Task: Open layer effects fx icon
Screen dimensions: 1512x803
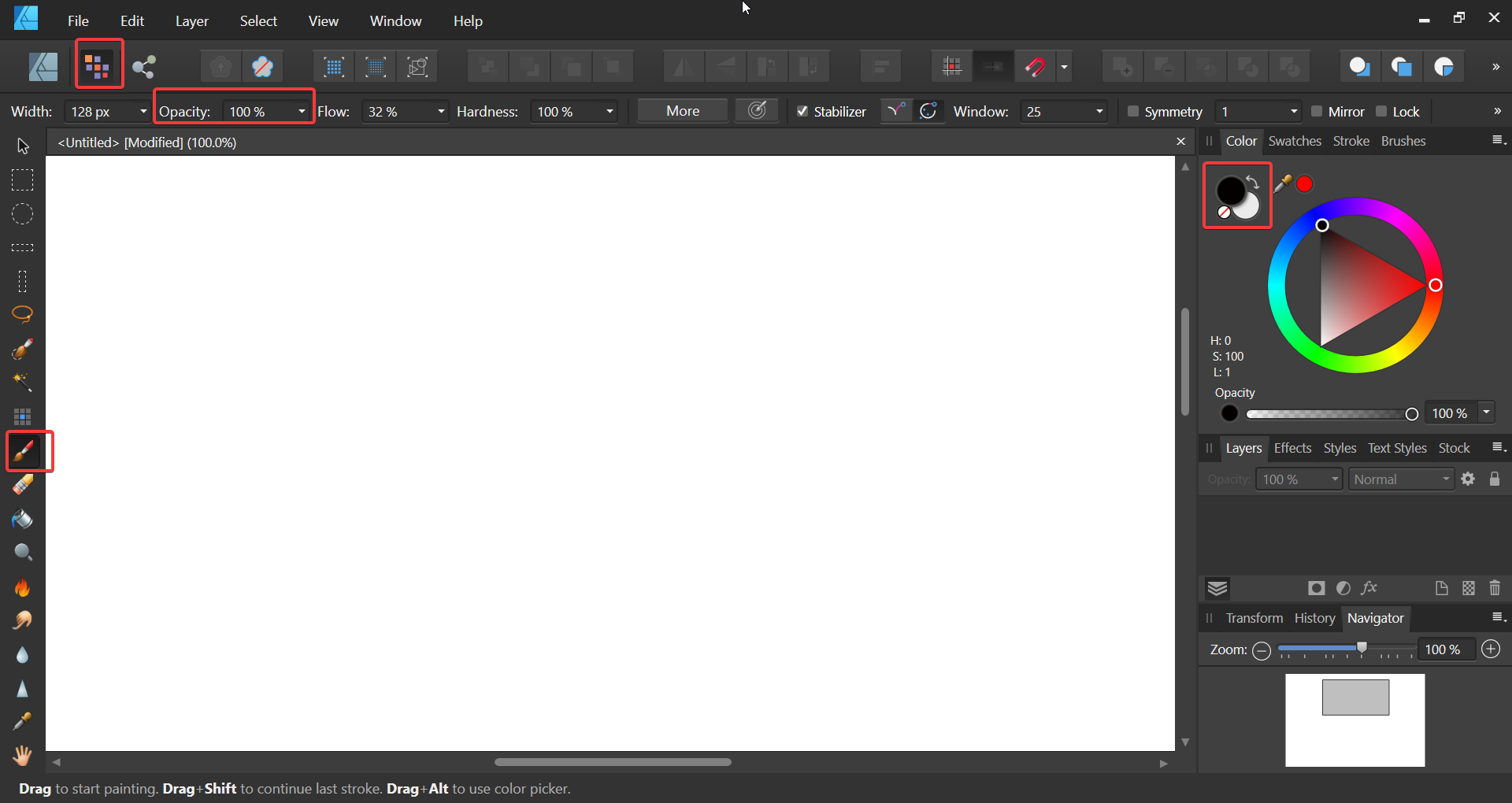Action: point(1369,588)
